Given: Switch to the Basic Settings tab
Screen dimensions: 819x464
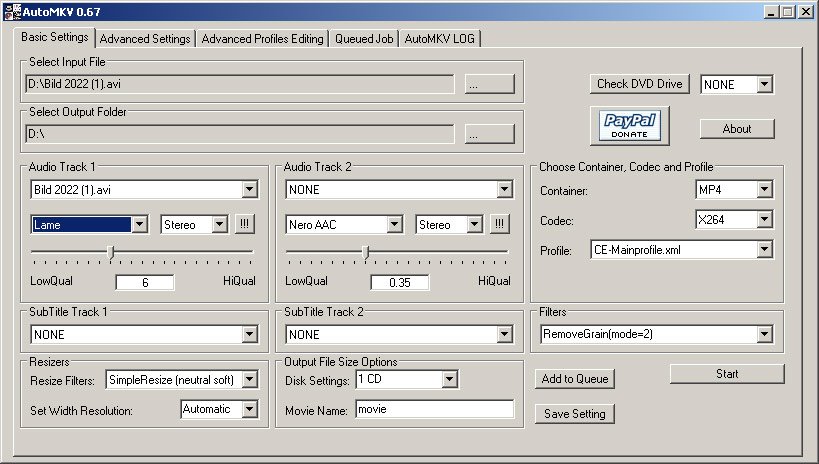Looking at the screenshot, I should click(55, 37).
